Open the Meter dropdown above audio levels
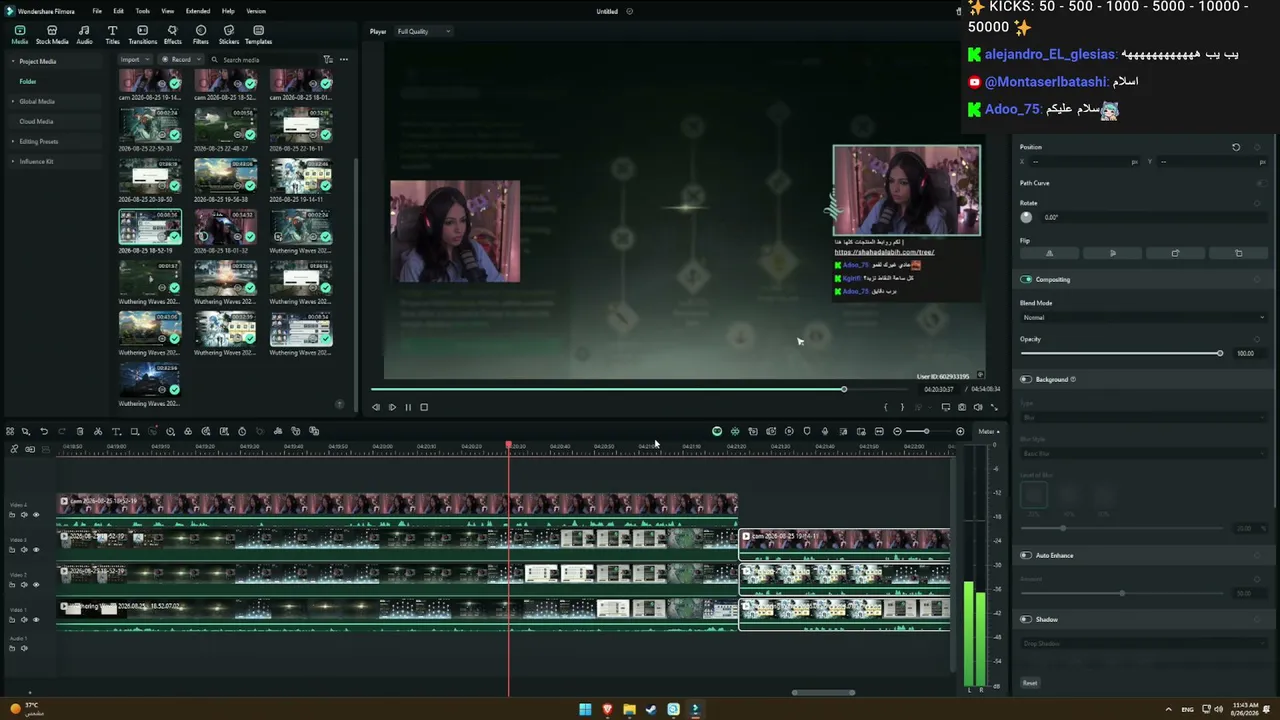This screenshot has width=1280, height=720. (988, 432)
